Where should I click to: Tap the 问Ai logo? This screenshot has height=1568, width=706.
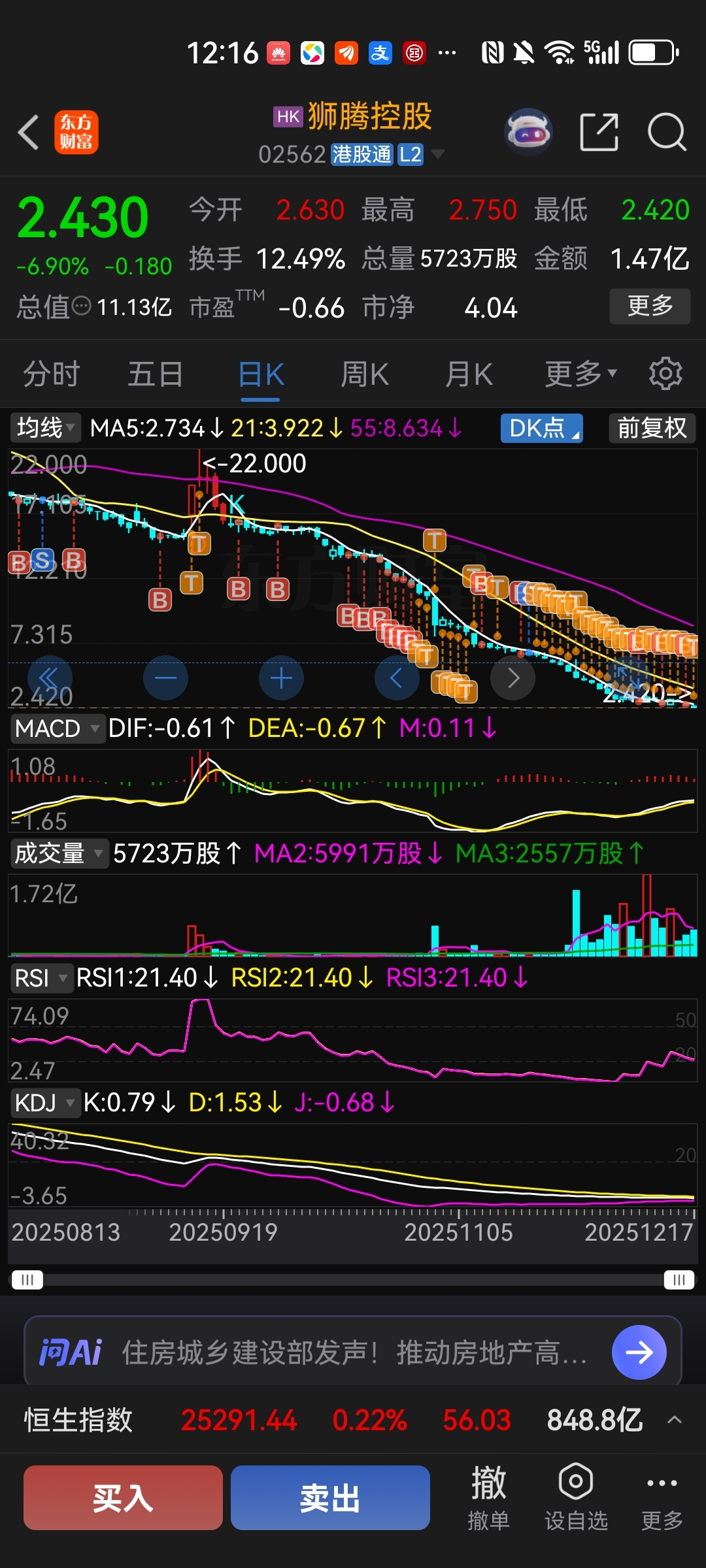tap(71, 1352)
